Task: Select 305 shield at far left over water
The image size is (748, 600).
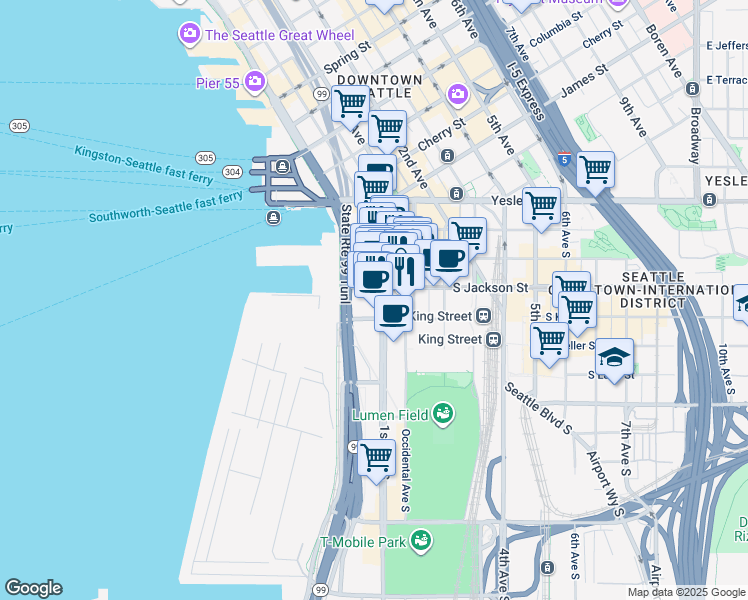Action: pos(20,126)
